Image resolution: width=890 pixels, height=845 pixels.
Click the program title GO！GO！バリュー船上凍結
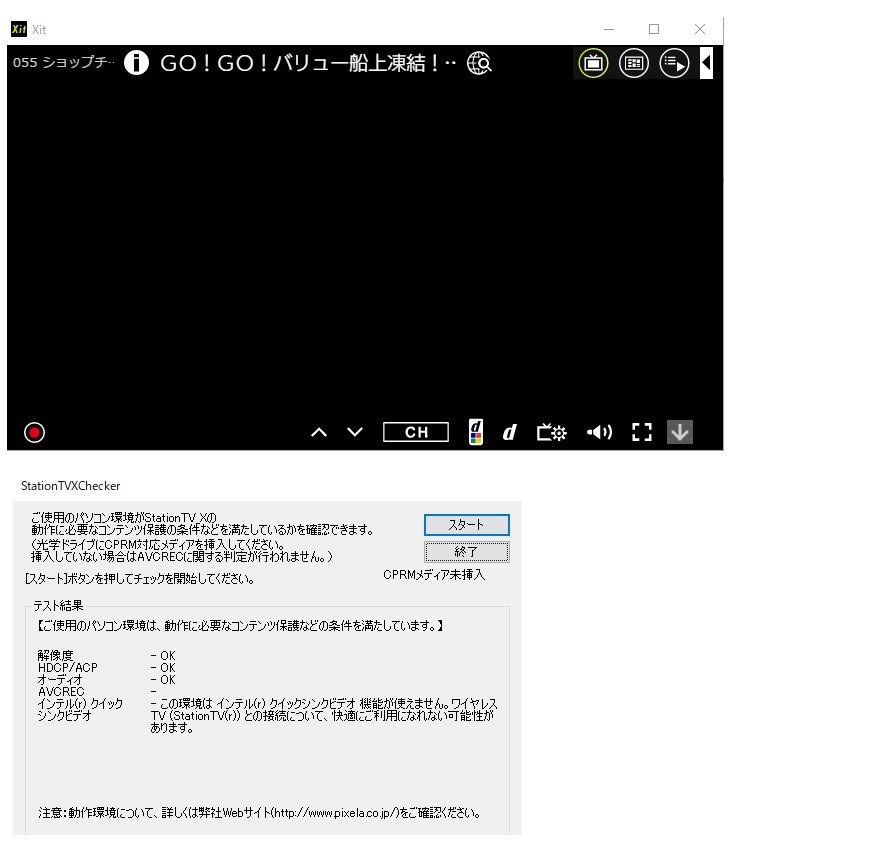coord(308,63)
